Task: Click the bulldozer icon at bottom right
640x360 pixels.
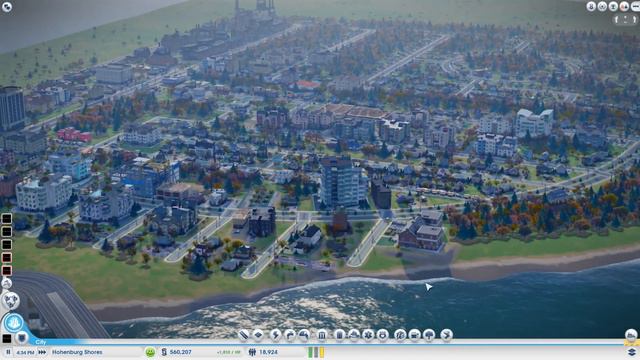Action: tap(631, 335)
